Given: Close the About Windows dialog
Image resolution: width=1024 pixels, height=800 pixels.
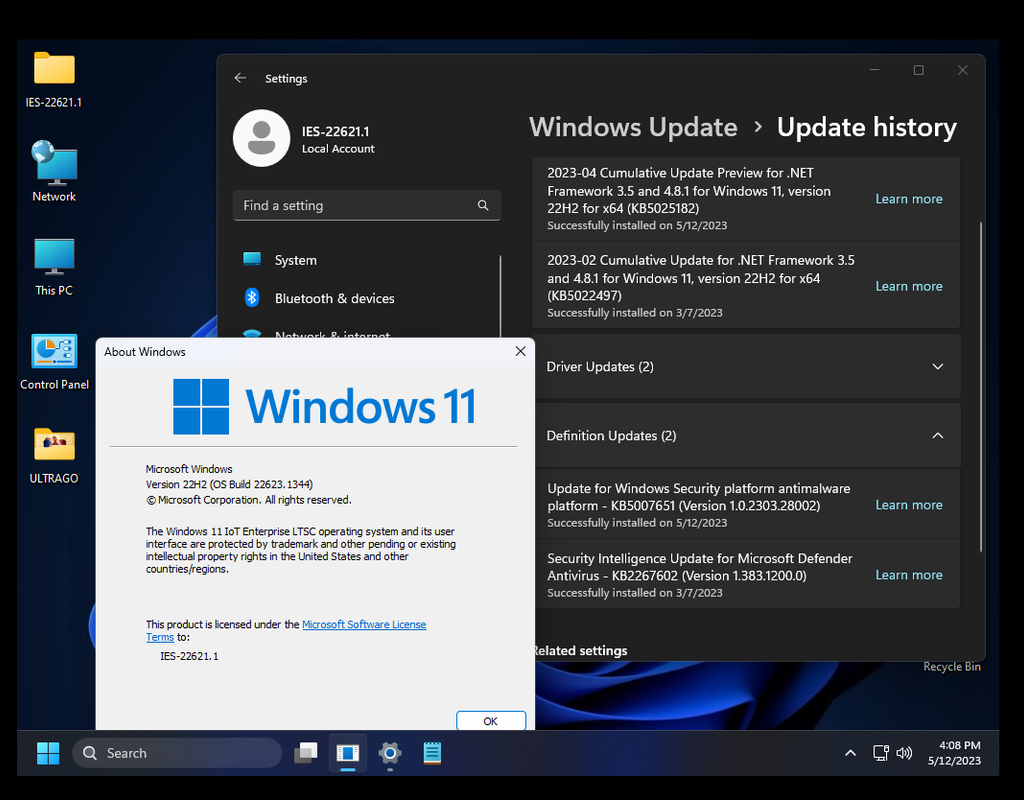Looking at the screenshot, I should point(520,351).
